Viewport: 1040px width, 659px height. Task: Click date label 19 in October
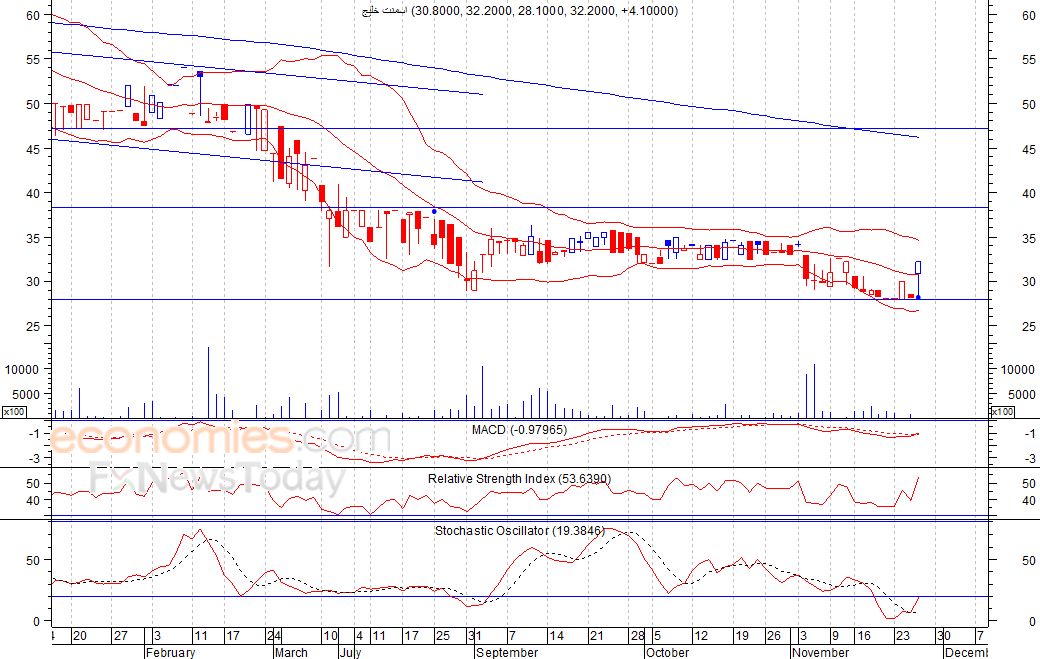click(742, 636)
